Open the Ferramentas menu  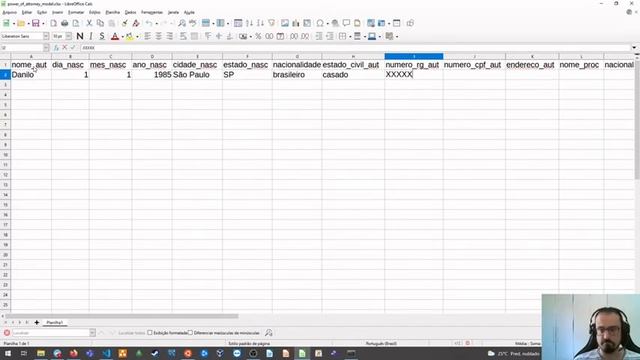[152, 12]
